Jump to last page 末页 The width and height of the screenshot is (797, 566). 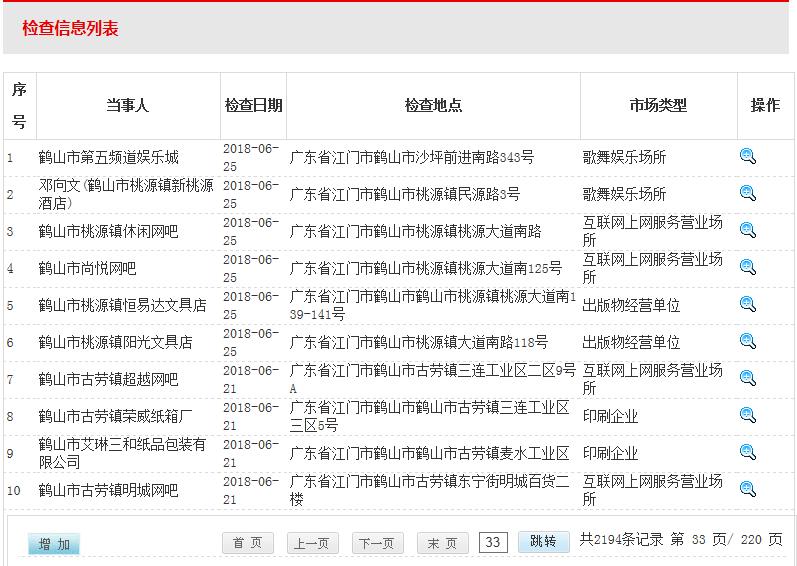[442, 543]
